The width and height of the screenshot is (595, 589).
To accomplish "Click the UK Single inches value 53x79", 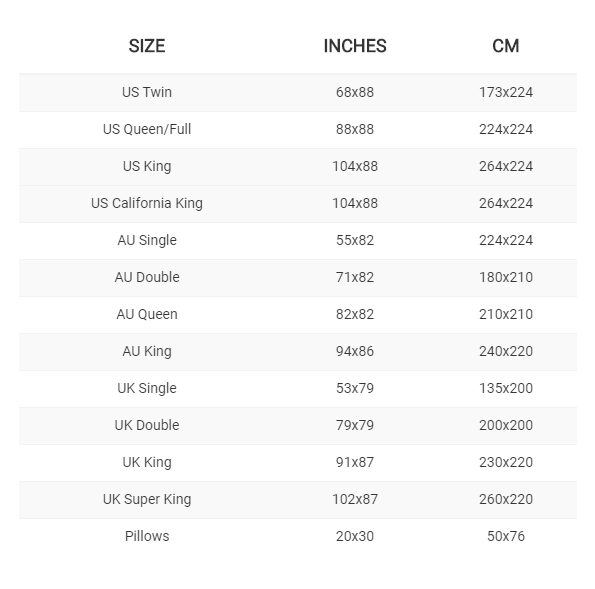I will (355, 388).
